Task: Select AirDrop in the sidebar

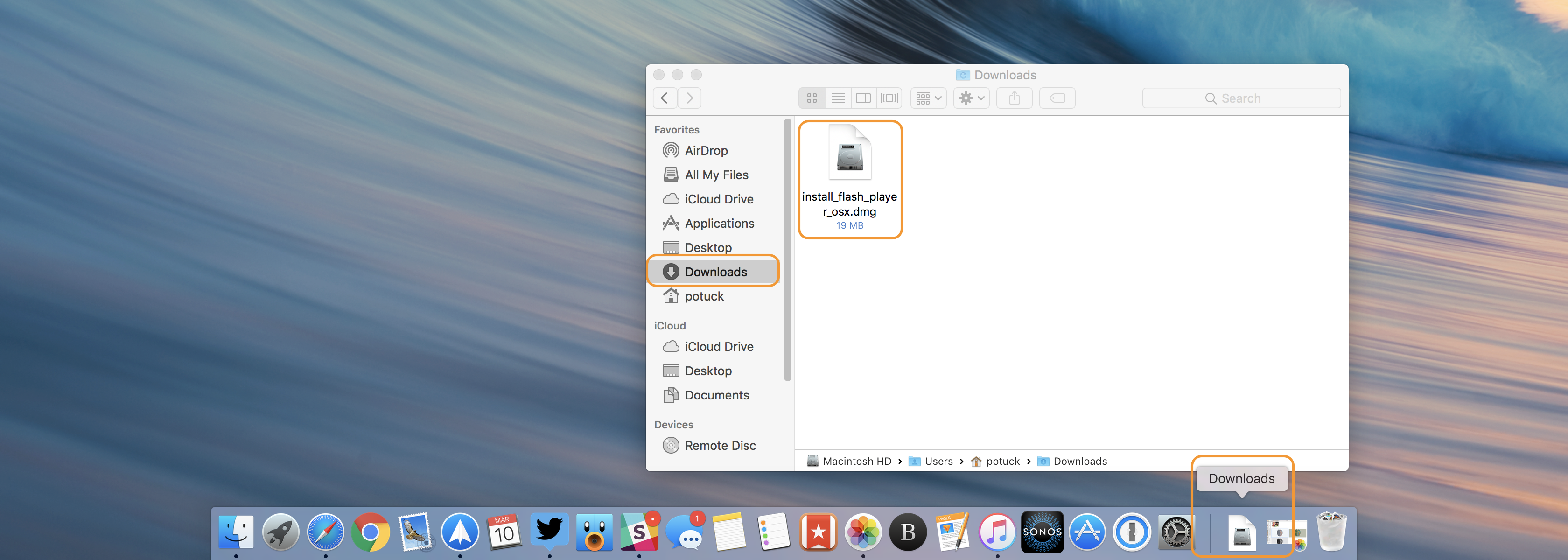Action: (706, 150)
